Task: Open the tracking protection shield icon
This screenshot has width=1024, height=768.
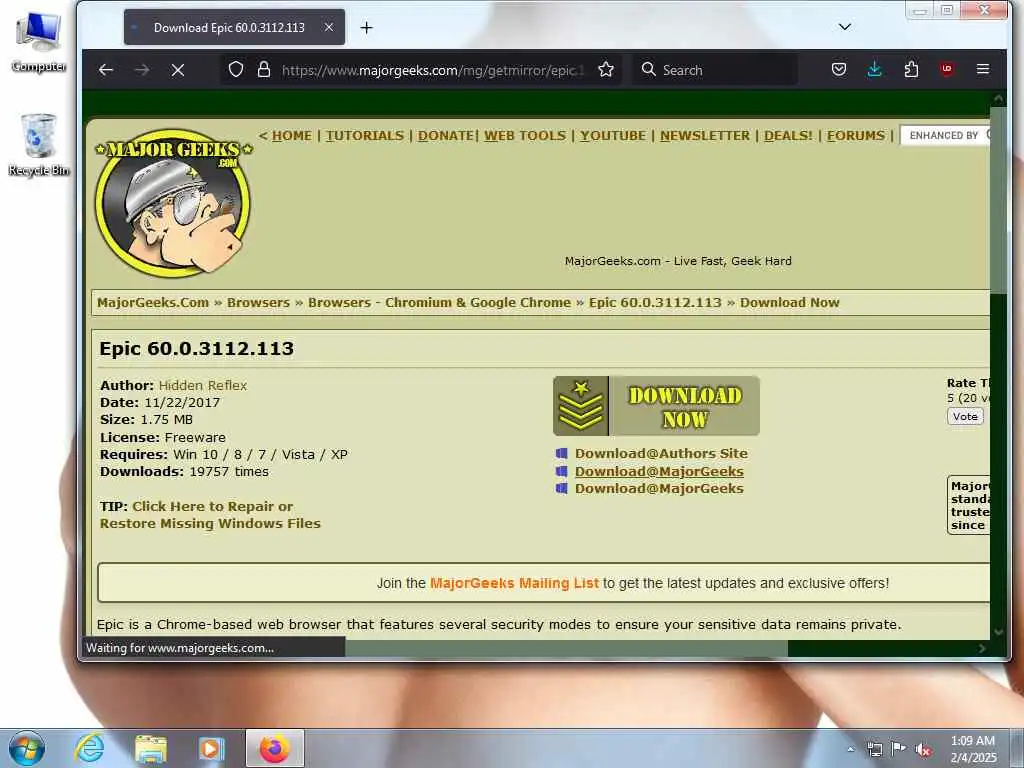Action: [236, 70]
